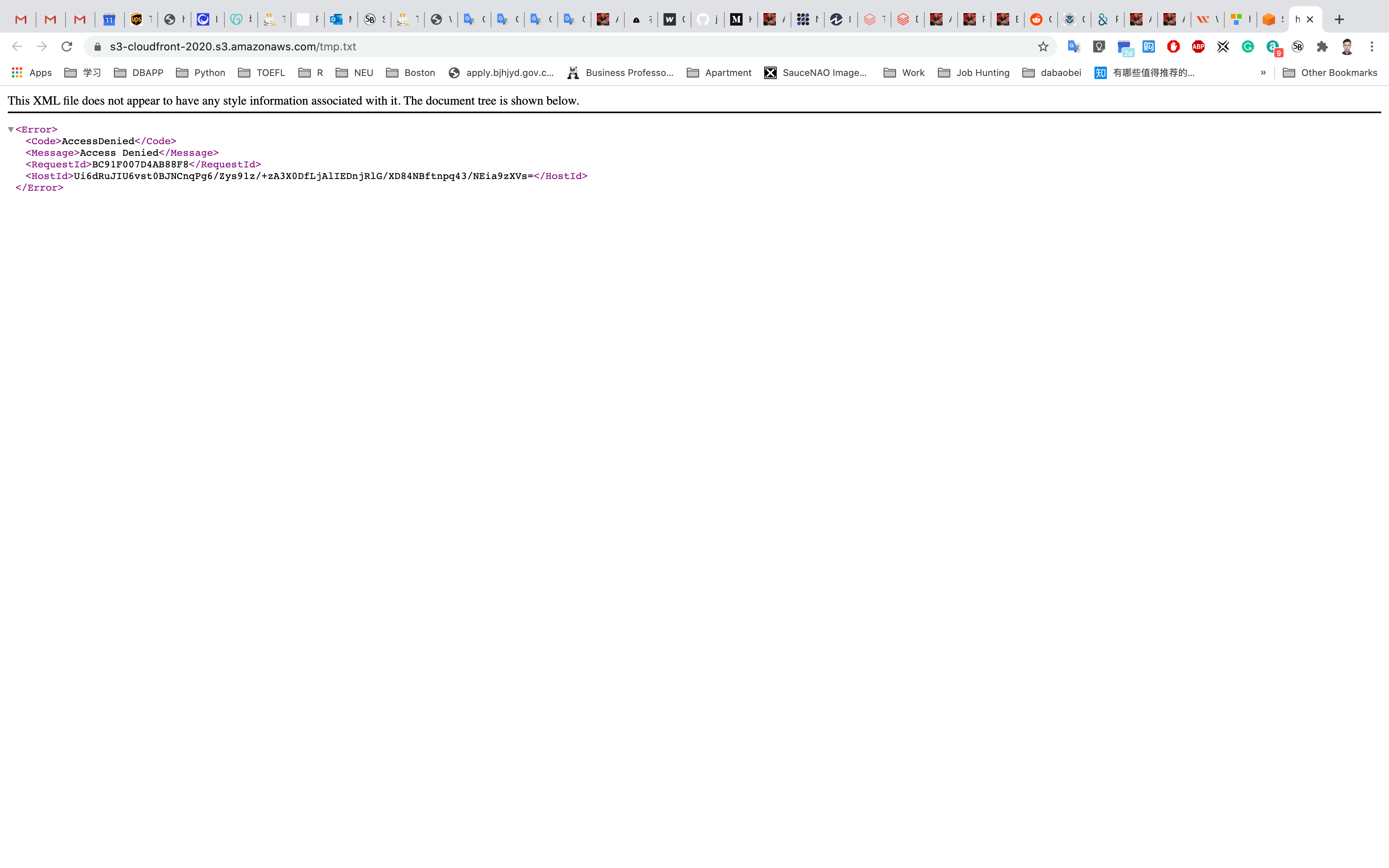Open the AdBlock Plus (ABP) extension
This screenshot has width=1389, height=868.
click(x=1198, y=46)
